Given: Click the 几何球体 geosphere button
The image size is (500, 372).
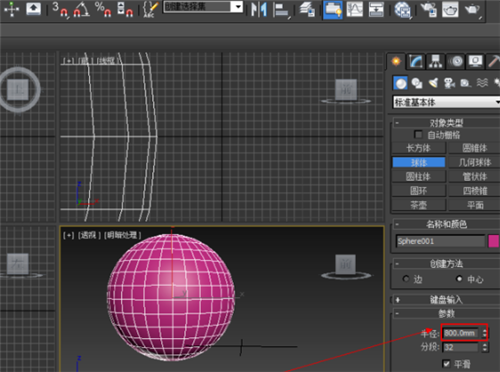Looking at the screenshot, I should coord(475,162).
